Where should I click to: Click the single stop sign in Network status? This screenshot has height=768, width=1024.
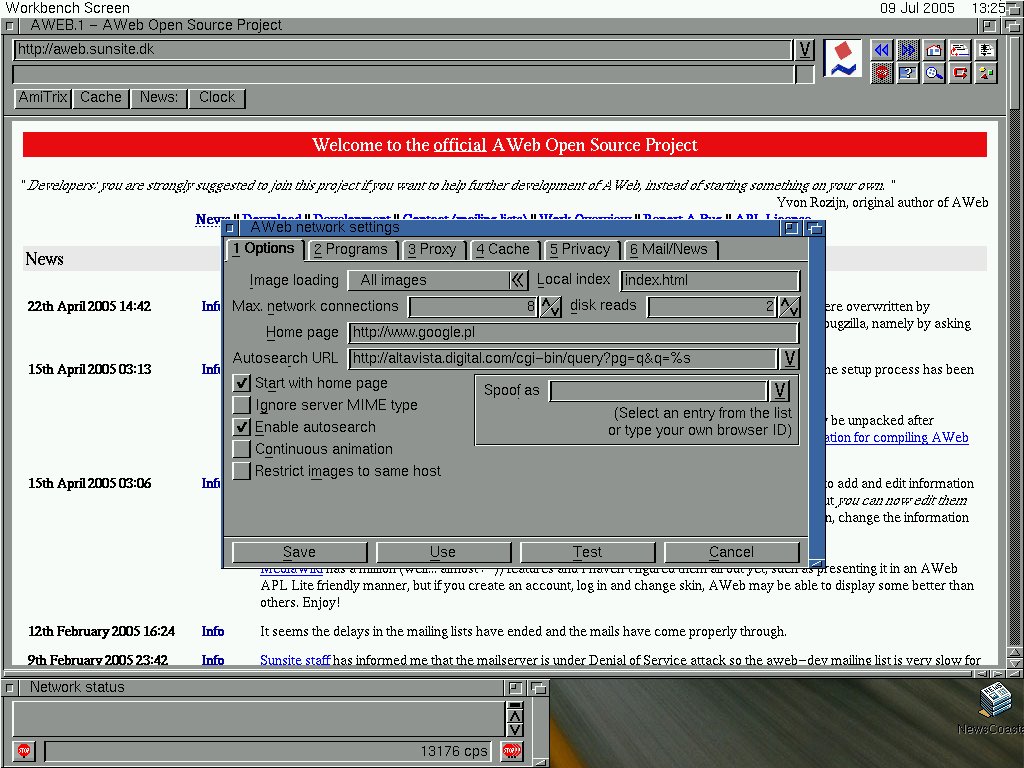(24, 751)
